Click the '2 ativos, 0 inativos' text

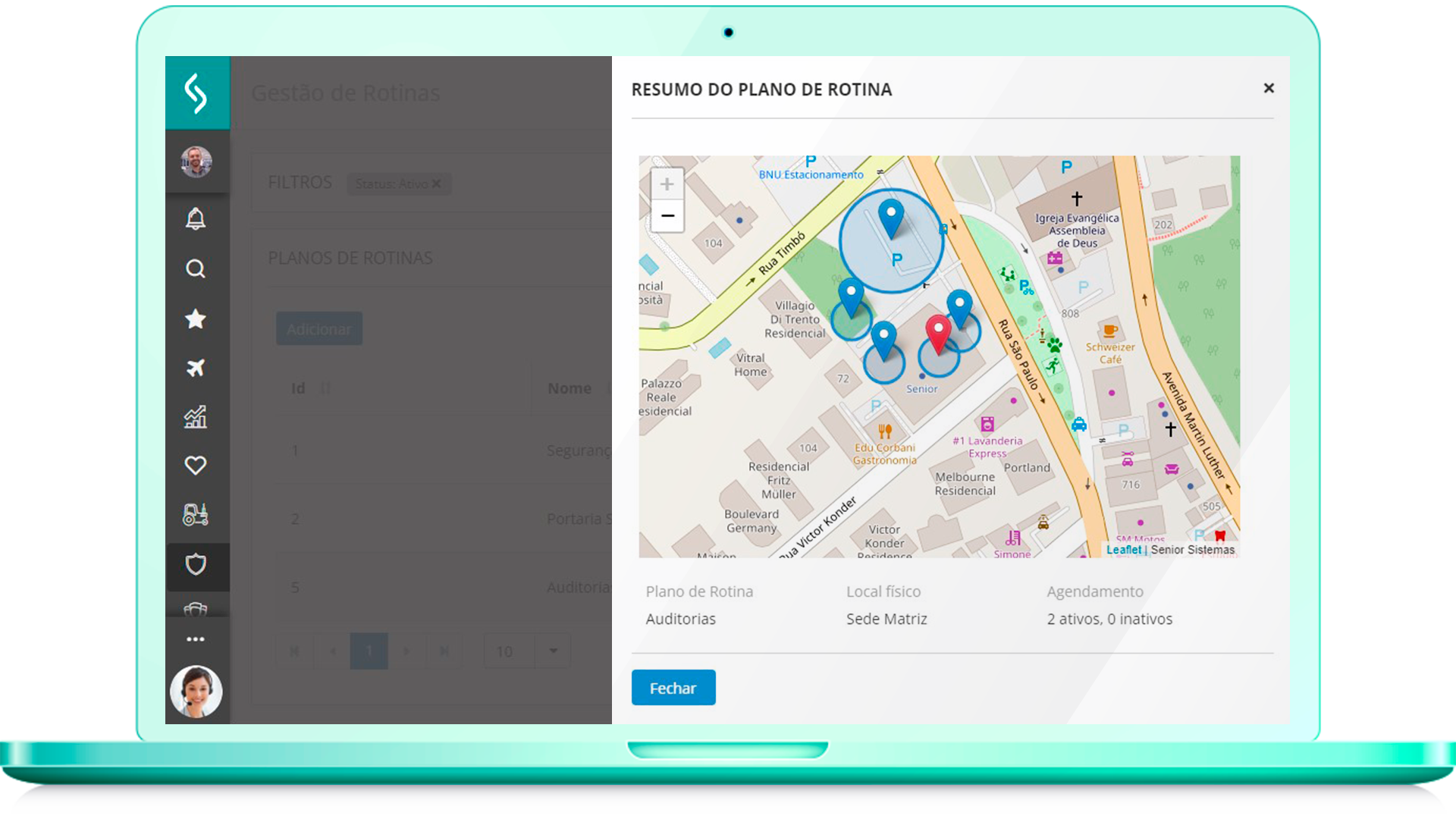point(1109,619)
